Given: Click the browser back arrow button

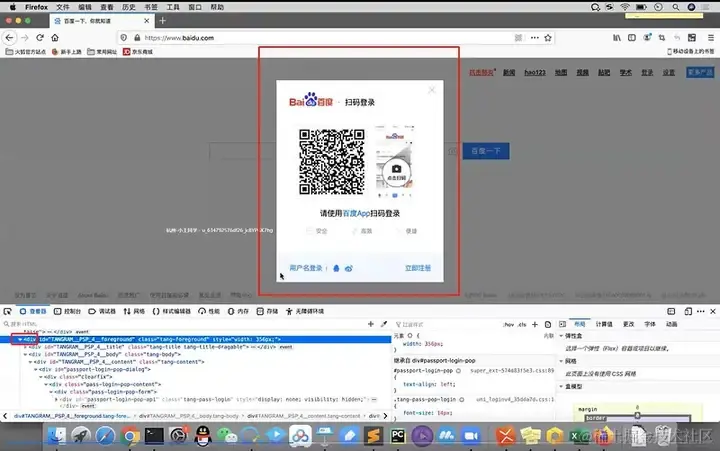Looking at the screenshot, I should pos(10,38).
